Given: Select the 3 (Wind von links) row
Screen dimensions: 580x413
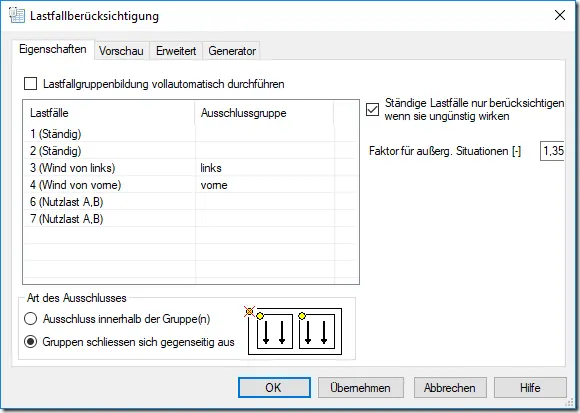Looking at the screenshot, I should click(190, 168).
